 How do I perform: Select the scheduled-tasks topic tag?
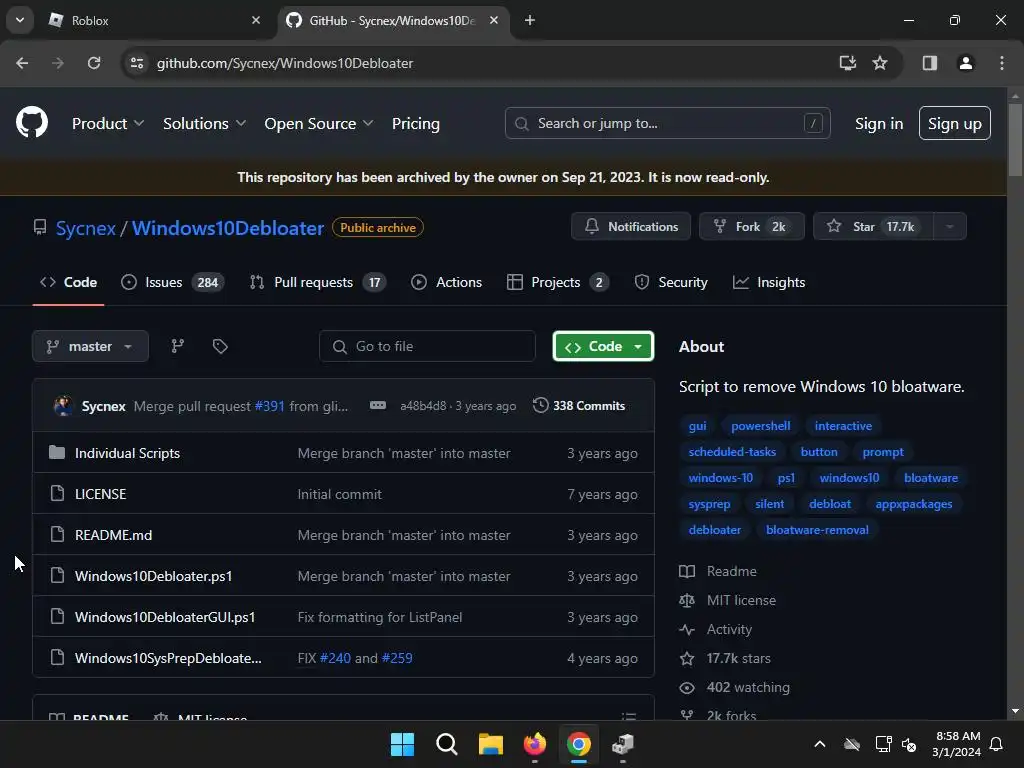click(732, 452)
